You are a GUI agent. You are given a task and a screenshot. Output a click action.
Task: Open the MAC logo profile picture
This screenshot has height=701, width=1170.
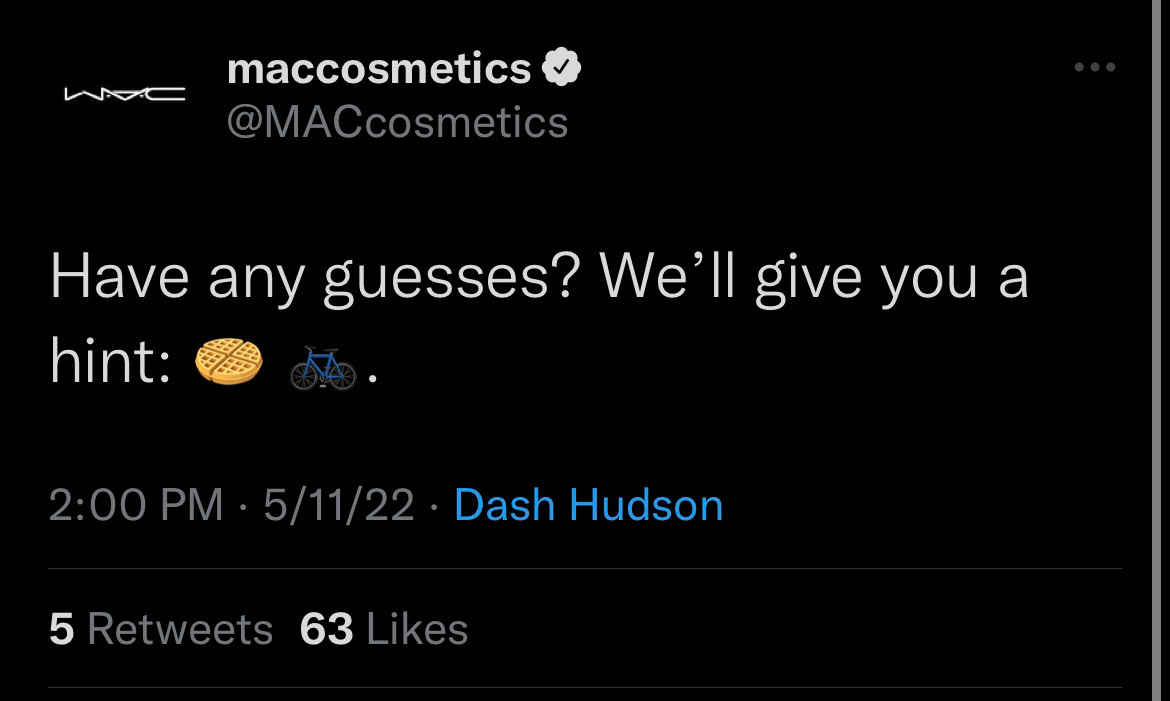point(123,96)
